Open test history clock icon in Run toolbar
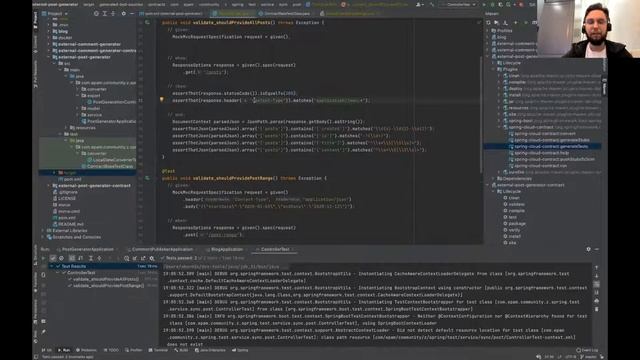The image size is (640, 360). point(127,258)
